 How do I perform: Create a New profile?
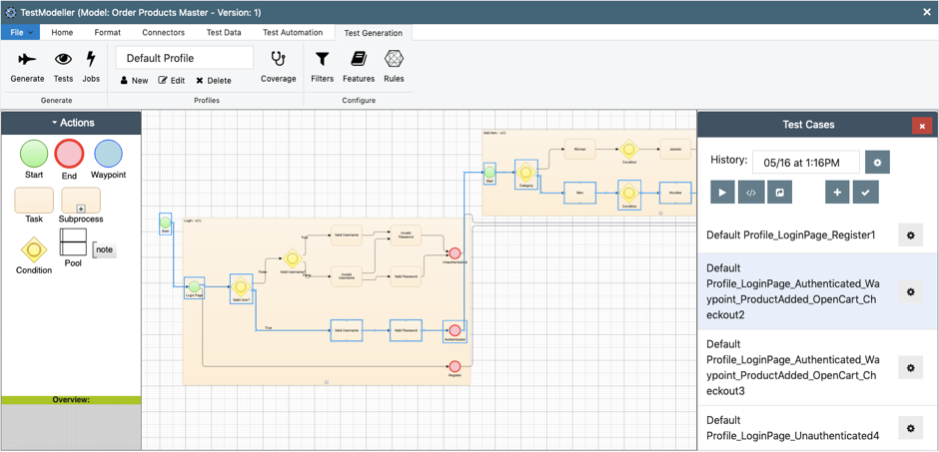(x=134, y=80)
